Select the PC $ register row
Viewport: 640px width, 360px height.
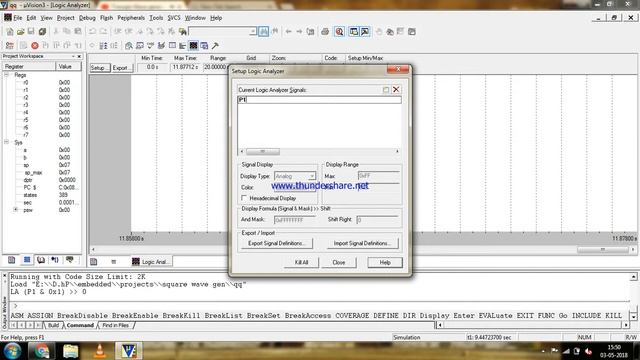pyautogui.click(x=43, y=187)
